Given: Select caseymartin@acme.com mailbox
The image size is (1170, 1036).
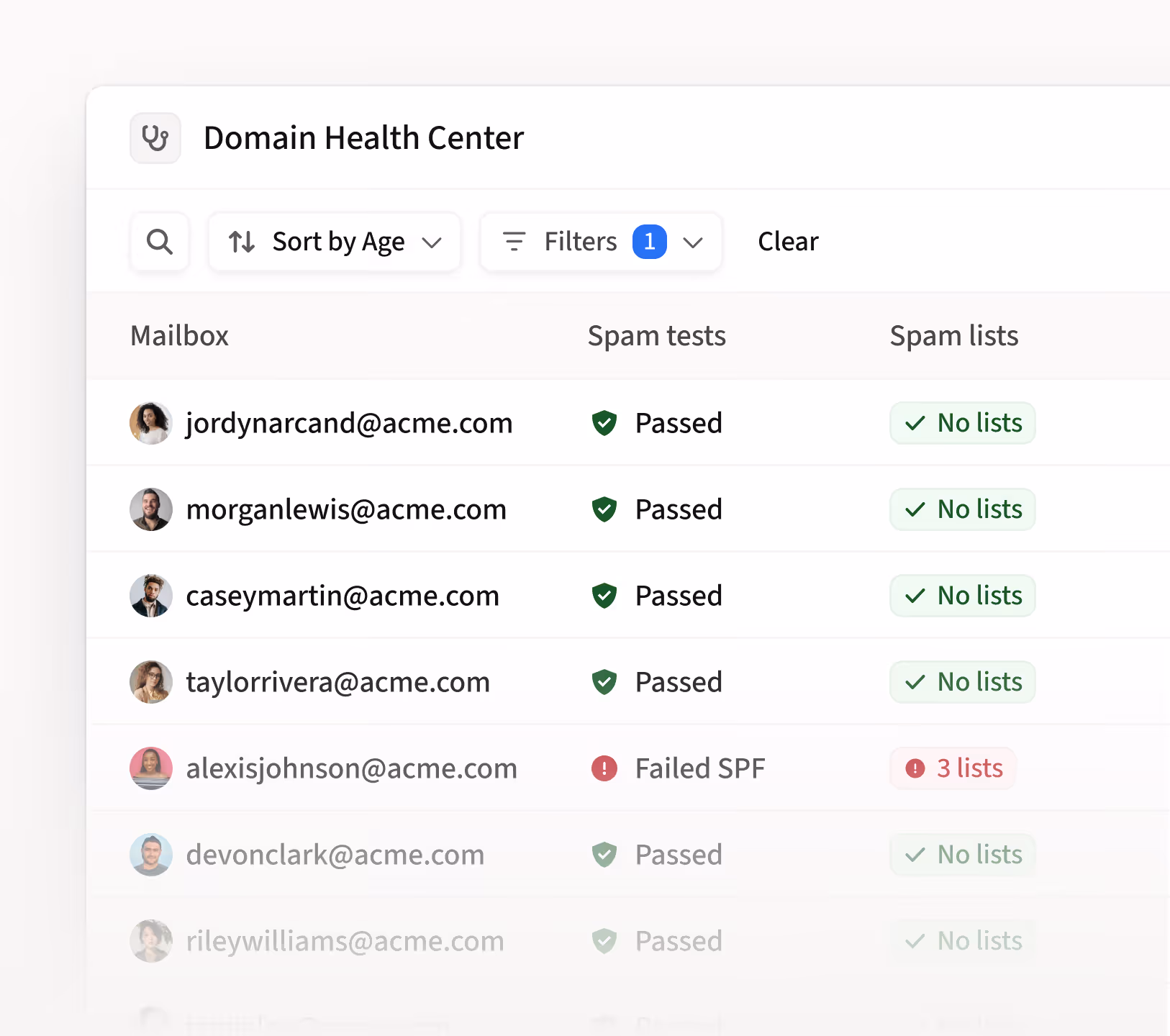Looking at the screenshot, I should point(343,596).
